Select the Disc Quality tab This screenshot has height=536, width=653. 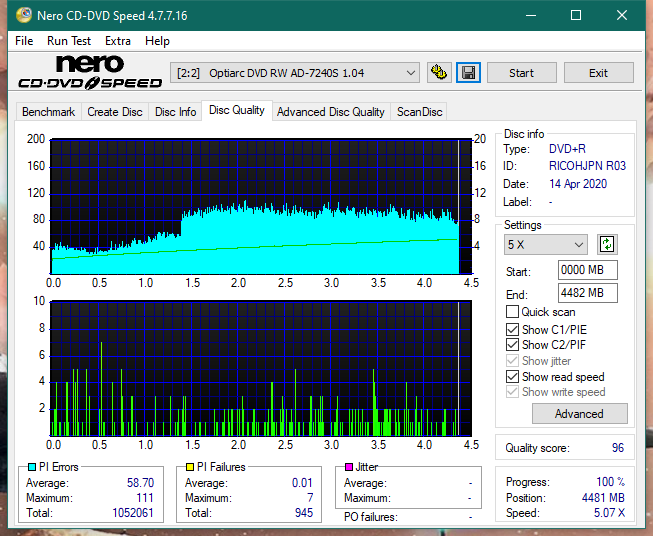click(237, 110)
